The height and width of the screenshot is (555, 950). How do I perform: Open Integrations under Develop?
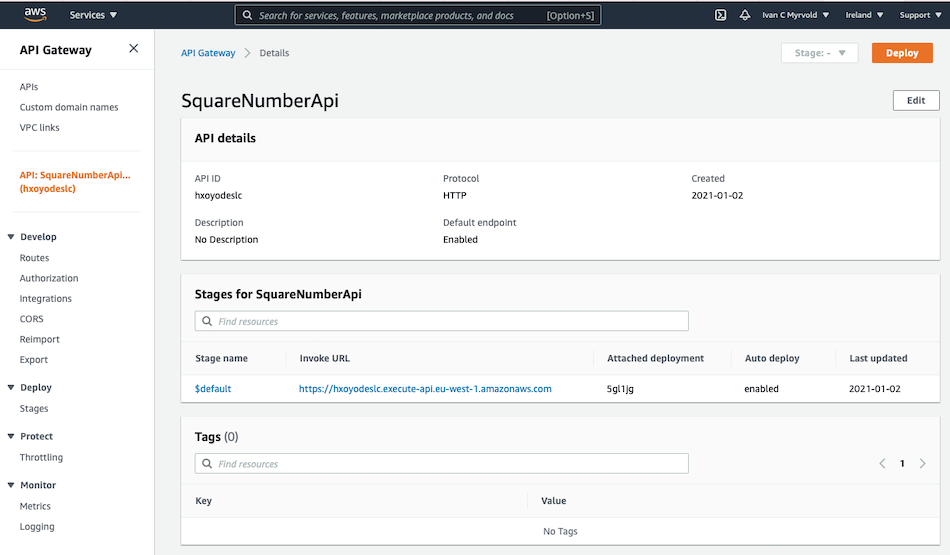[45, 299]
